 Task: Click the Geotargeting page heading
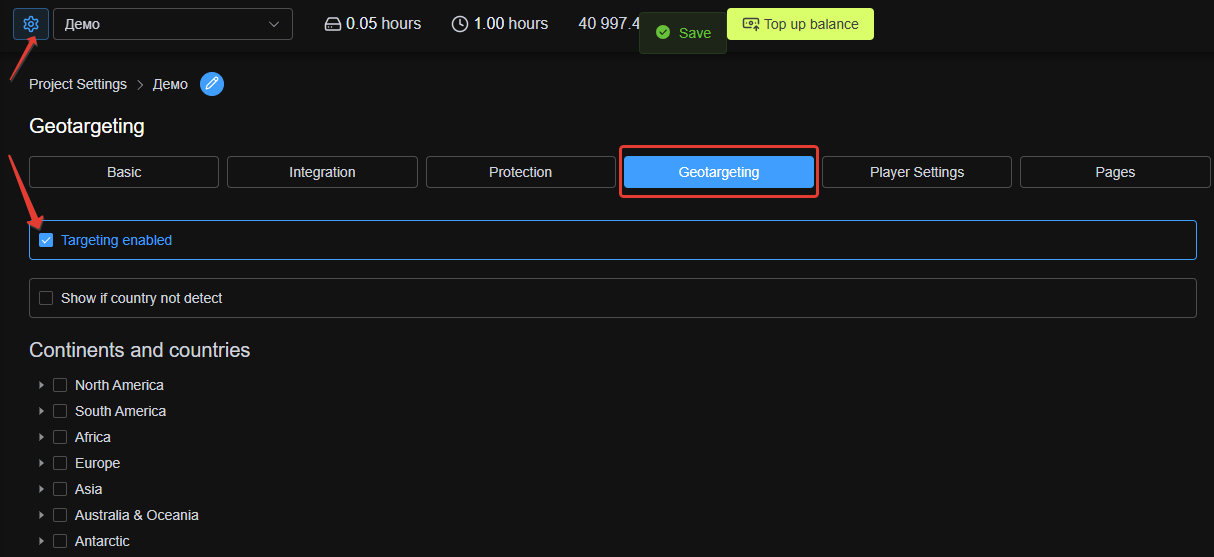click(87, 127)
